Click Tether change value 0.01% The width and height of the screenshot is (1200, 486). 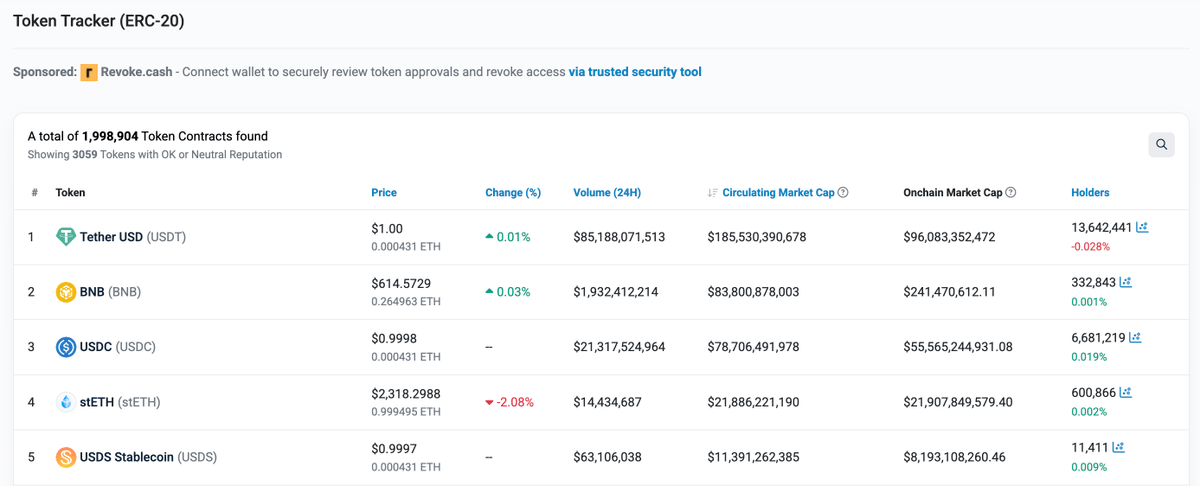[513, 237]
